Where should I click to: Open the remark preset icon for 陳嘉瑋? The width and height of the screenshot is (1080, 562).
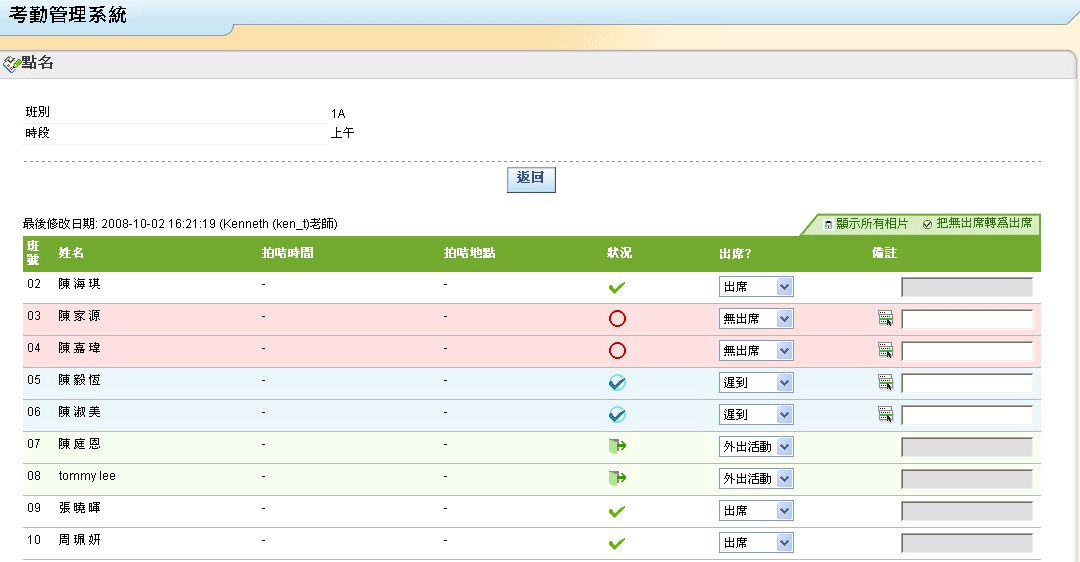[x=885, y=351]
